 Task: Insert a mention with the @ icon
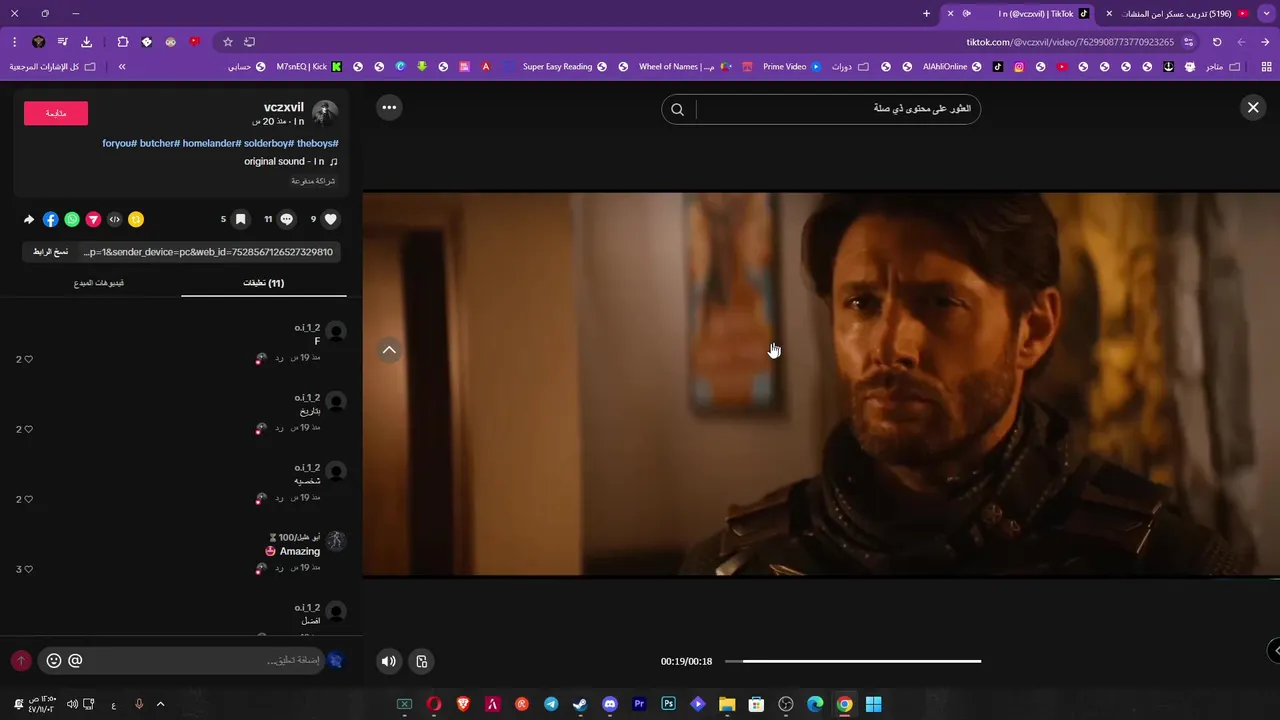(75, 661)
